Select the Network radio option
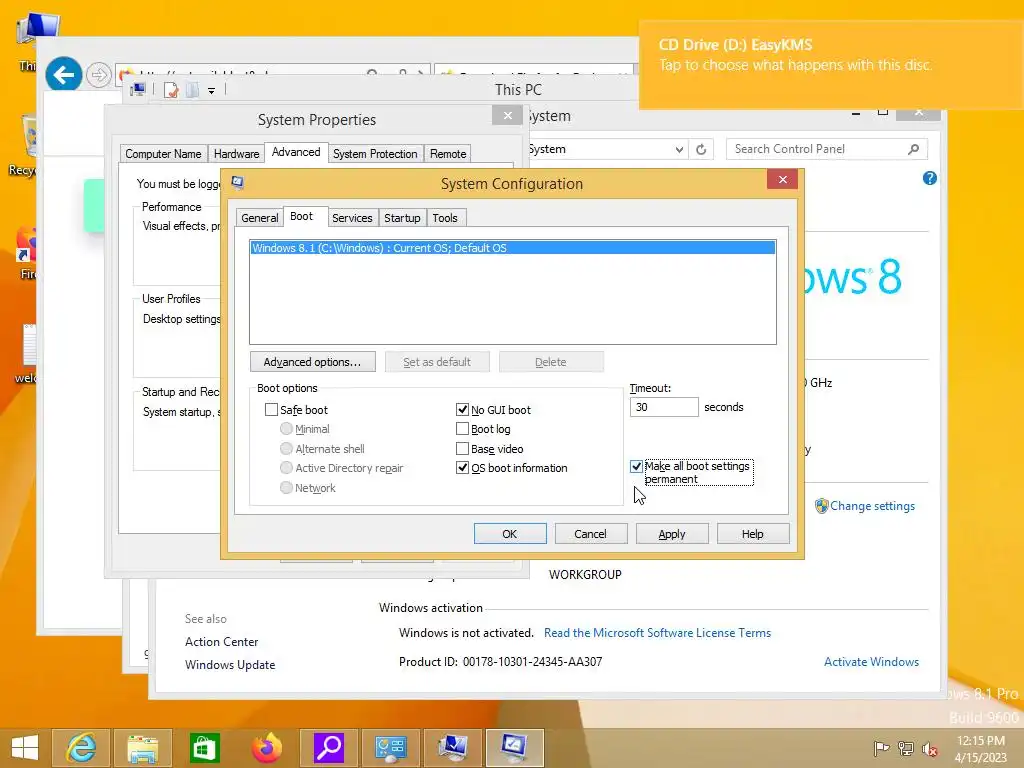This screenshot has width=1024, height=768. 286,487
